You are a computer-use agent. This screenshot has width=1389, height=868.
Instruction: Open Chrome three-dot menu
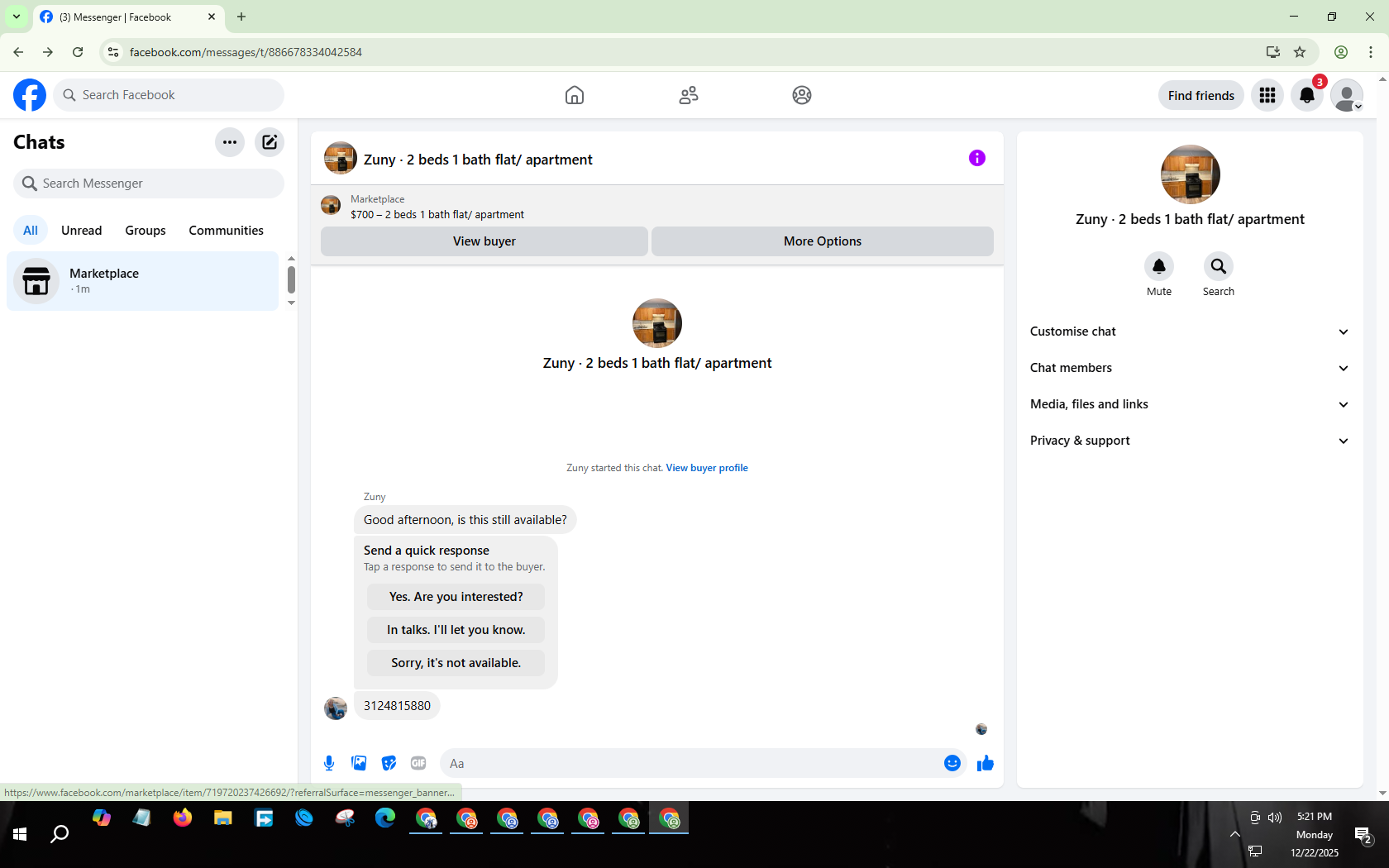[x=1371, y=52]
